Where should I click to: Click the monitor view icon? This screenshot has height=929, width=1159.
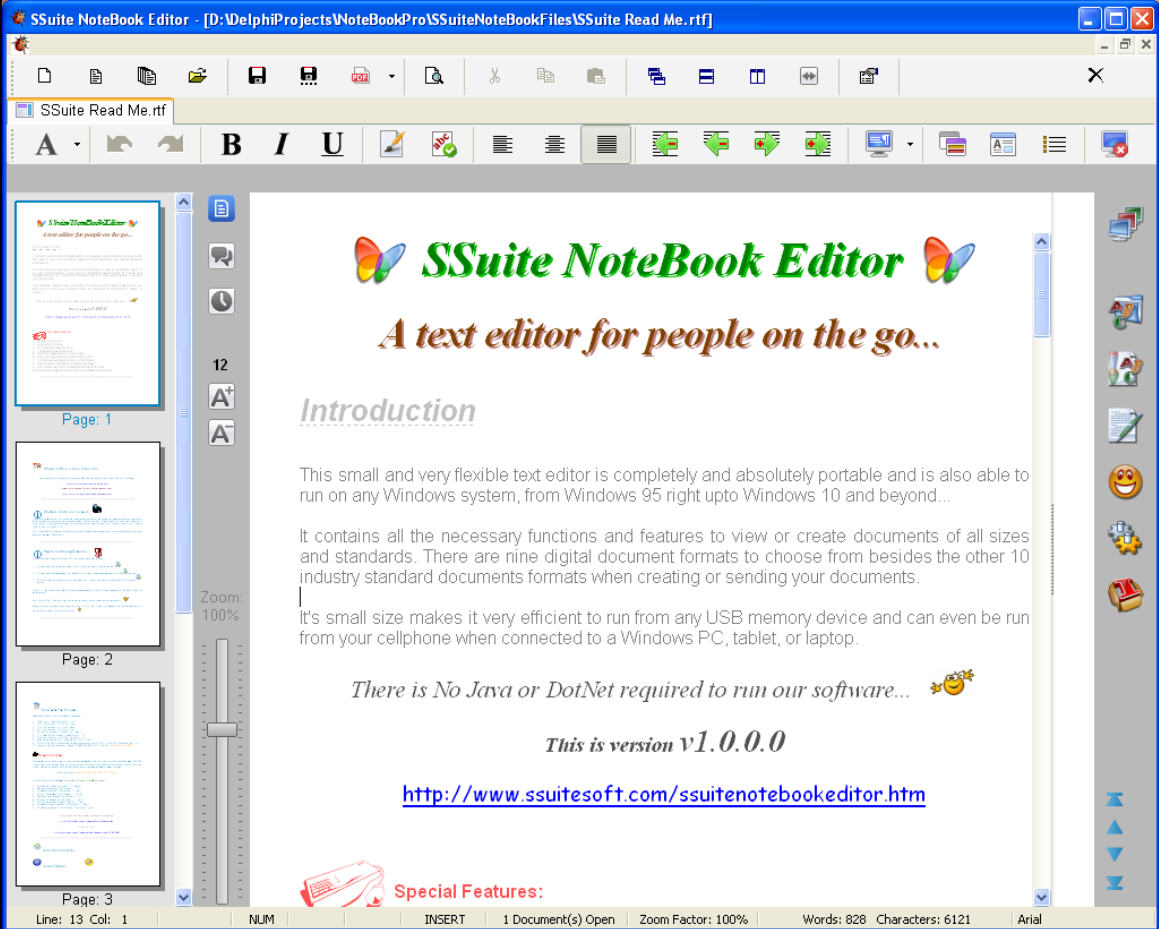(x=879, y=143)
